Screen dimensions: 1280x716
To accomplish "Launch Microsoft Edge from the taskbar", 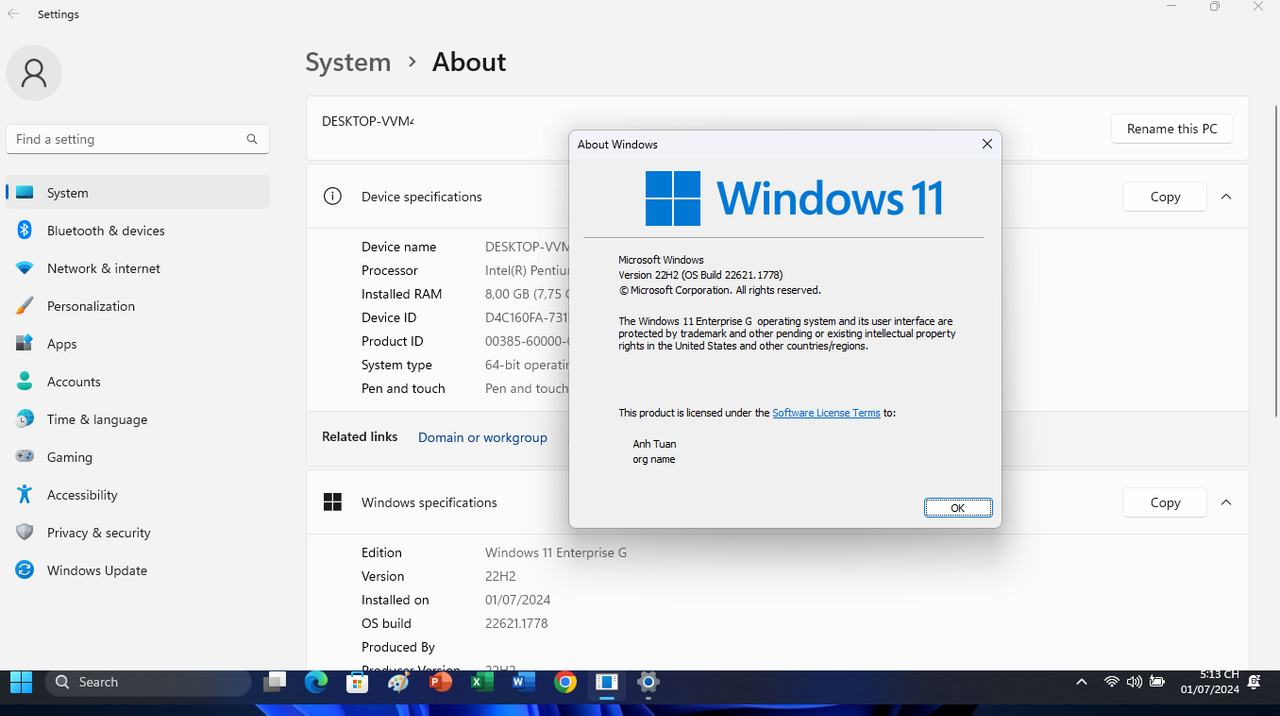I will coord(316,682).
